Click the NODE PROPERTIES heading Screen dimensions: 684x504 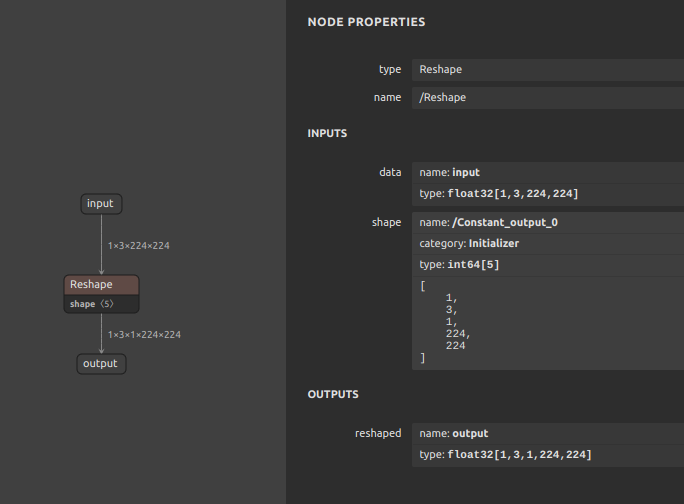tap(366, 22)
